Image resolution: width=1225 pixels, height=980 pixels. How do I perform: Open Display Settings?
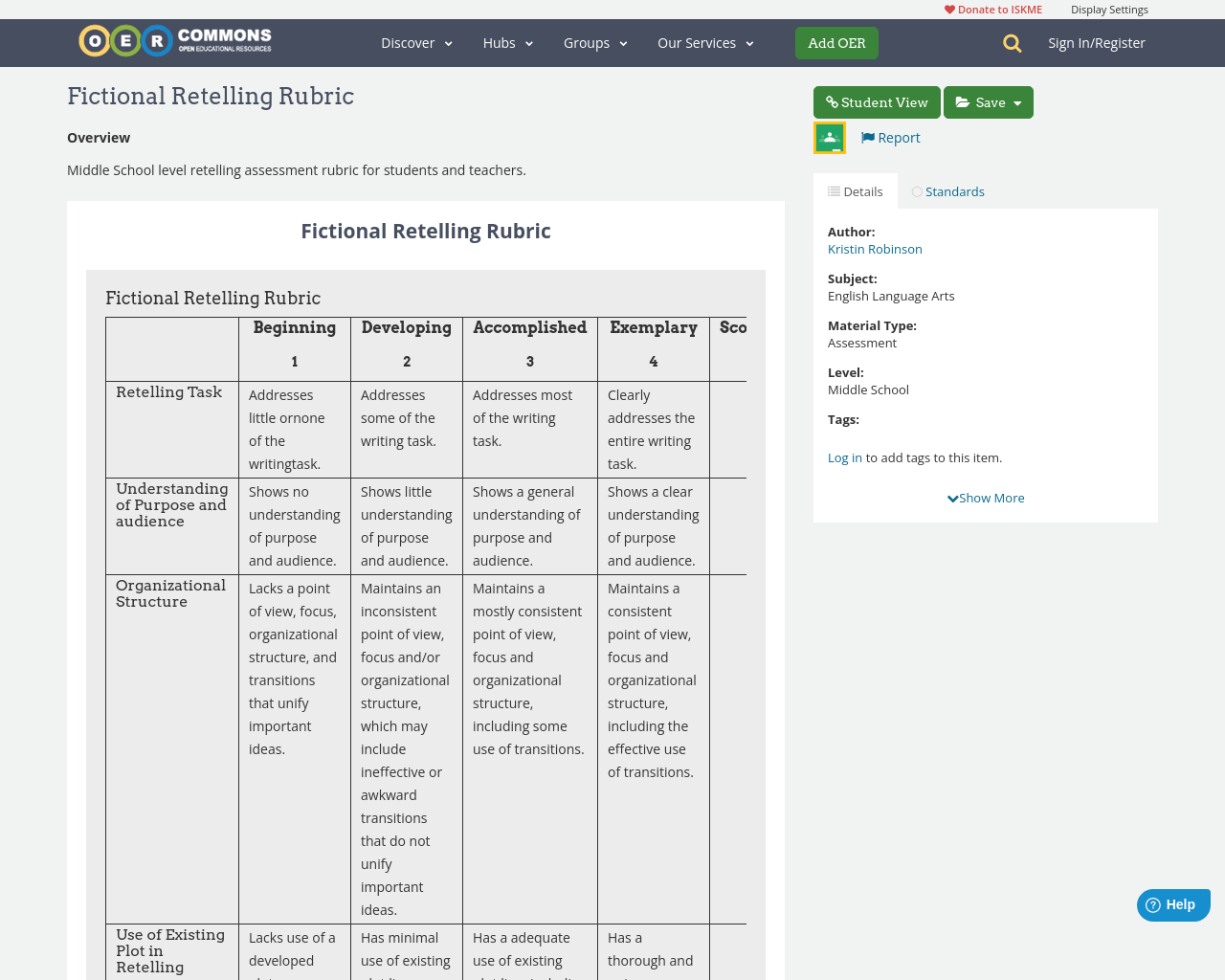(x=1109, y=9)
